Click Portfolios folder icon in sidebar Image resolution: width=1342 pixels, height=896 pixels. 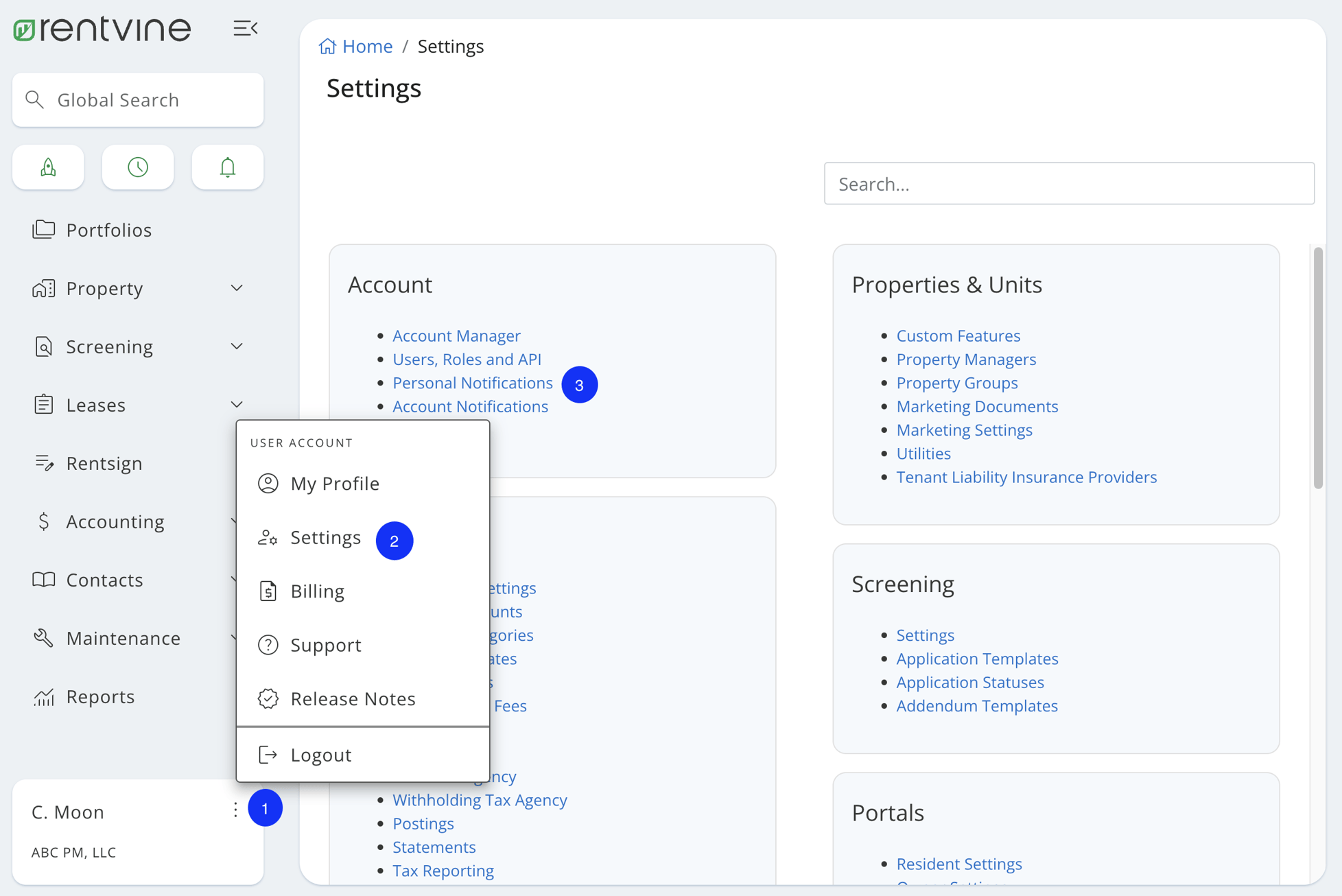pyautogui.click(x=44, y=229)
